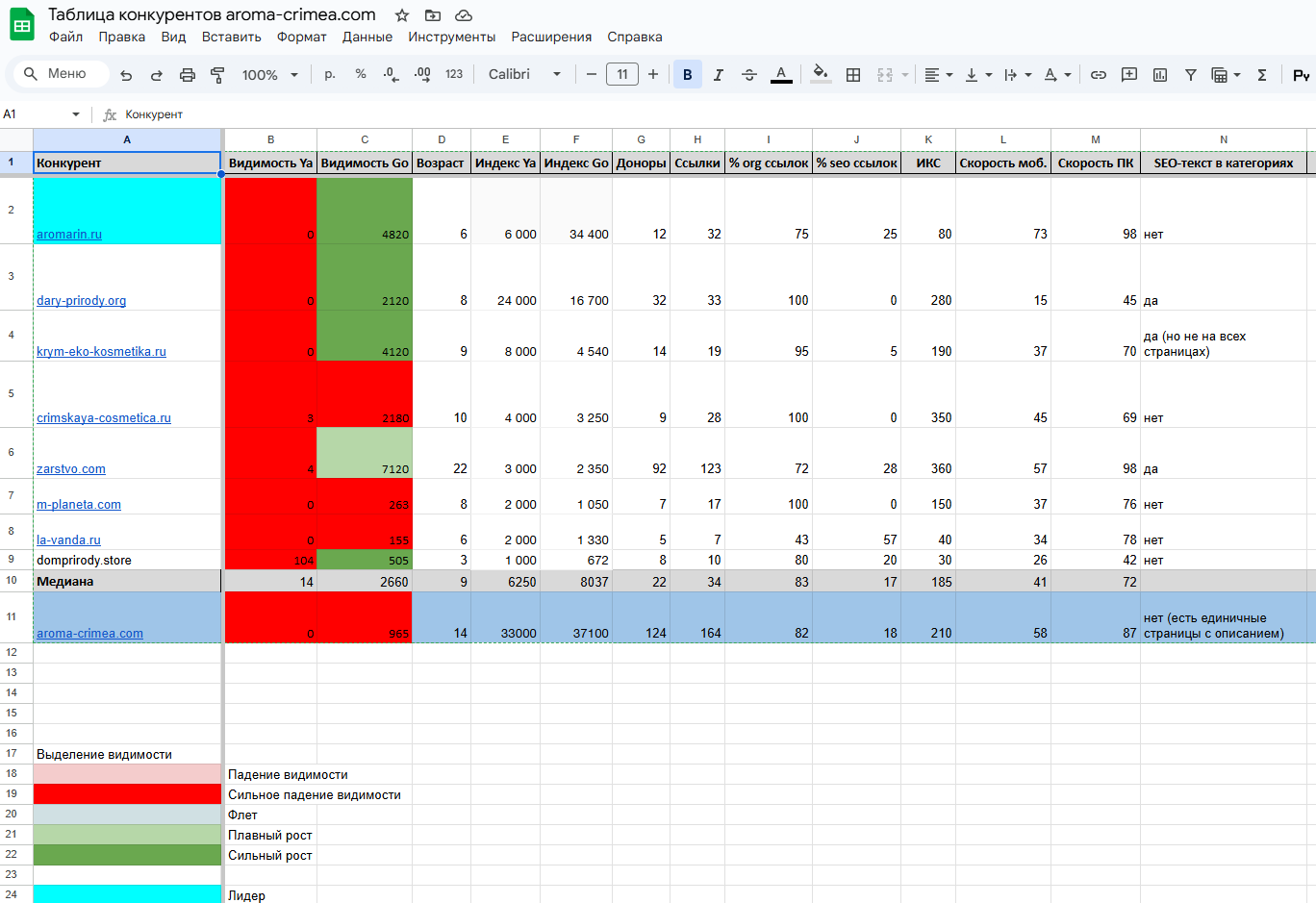Decrease font size
Viewport: 1316px width, 903px height.
[592, 74]
